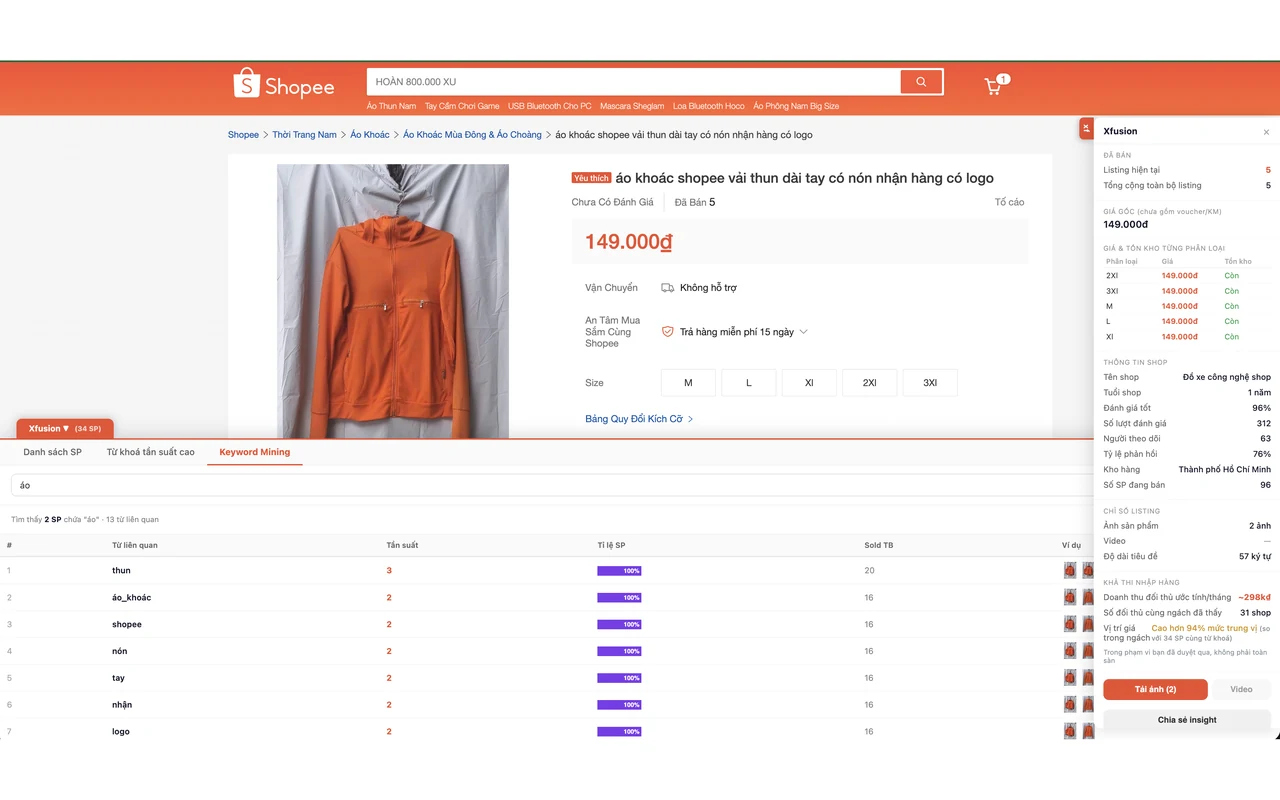Open Áo Khoác breadcrumb
Screen dimensions: 1280x800
coord(370,135)
